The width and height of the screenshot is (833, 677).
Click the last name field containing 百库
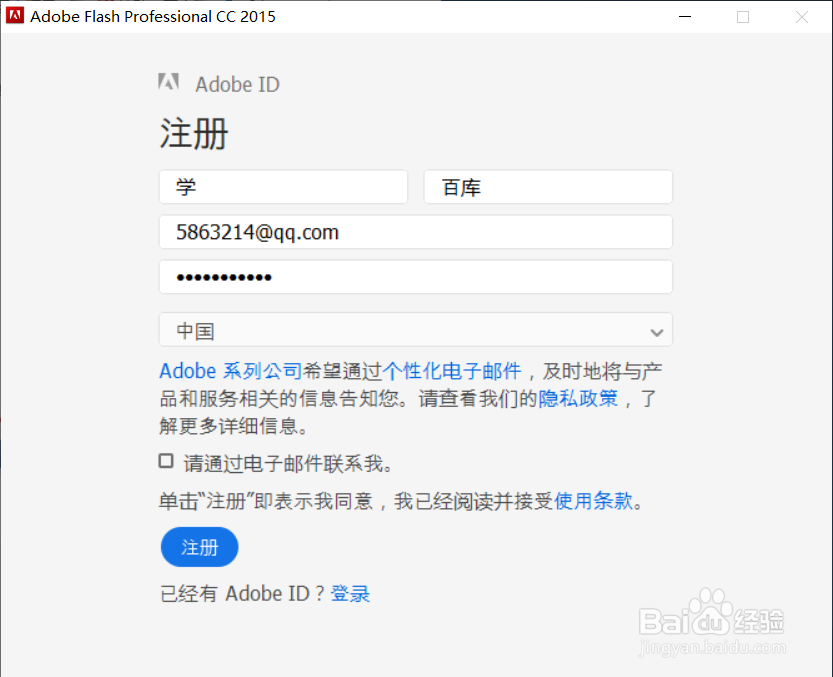click(x=548, y=187)
